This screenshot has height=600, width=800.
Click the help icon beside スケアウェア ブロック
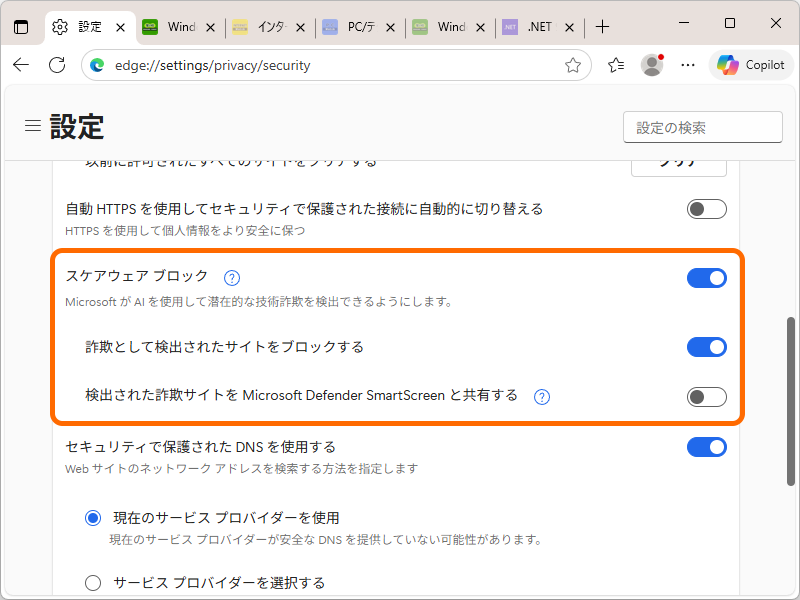(x=231, y=277)
